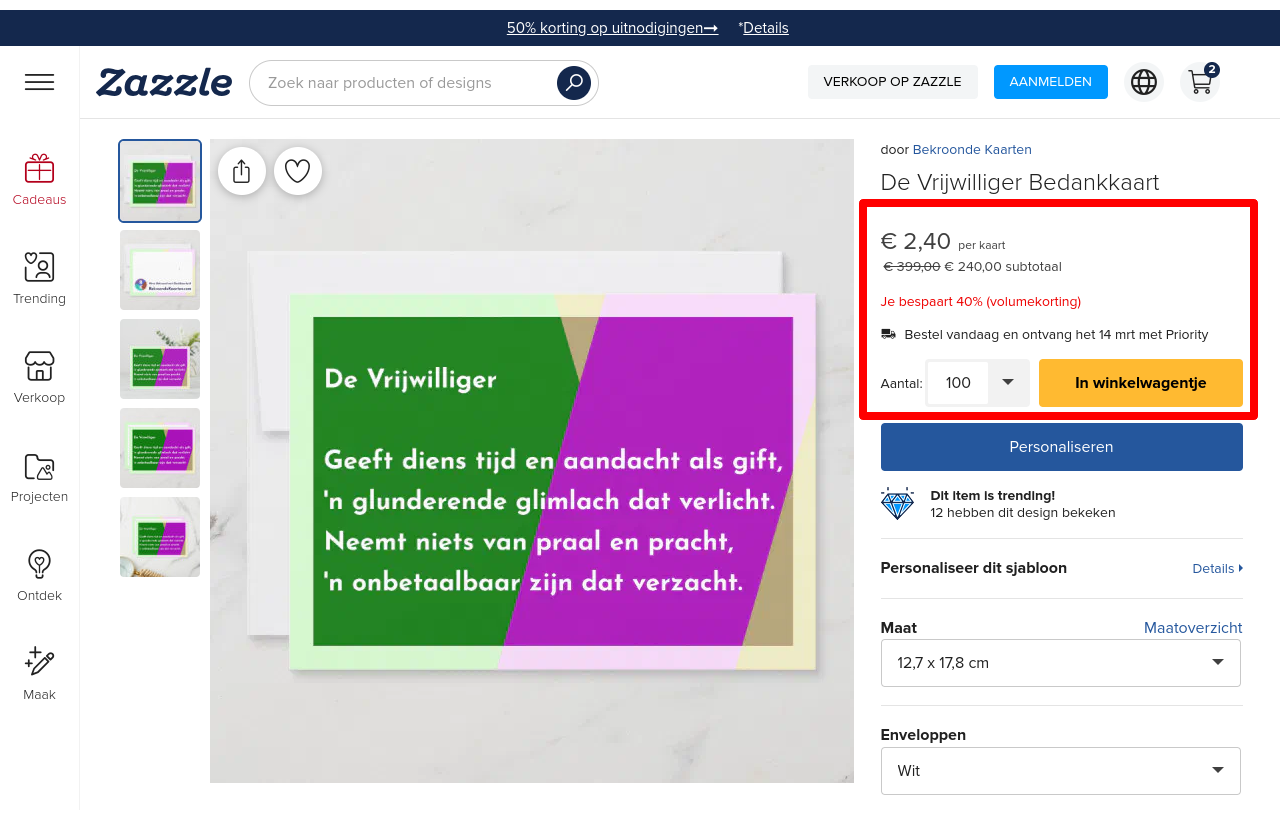Image resolution: width=1280 pixels, height=820 pixels.
Task: Click the Personaliseren button
Action: 1061,447
